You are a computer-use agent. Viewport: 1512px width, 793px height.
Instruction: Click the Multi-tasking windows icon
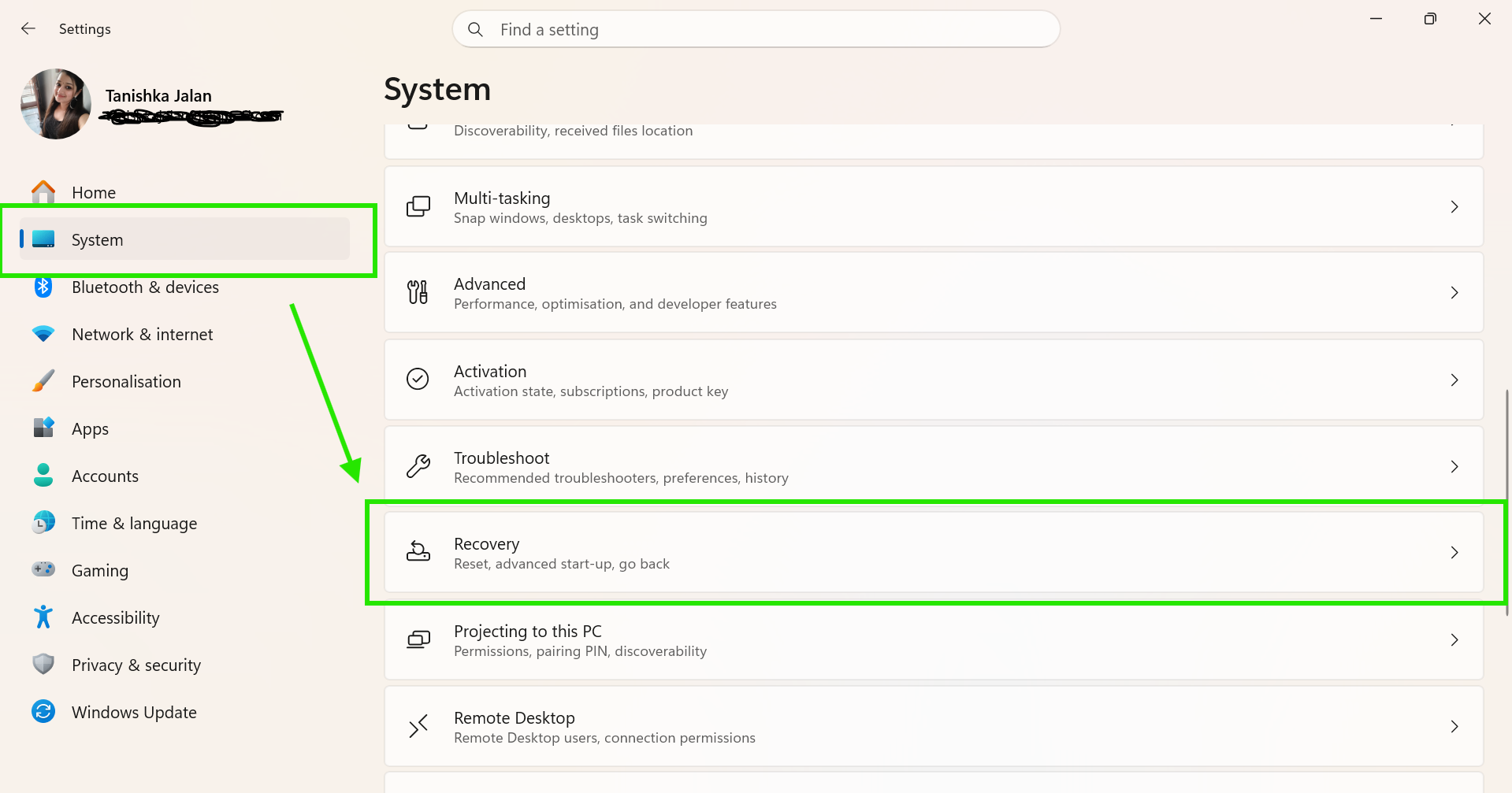(x=418, y=206)
